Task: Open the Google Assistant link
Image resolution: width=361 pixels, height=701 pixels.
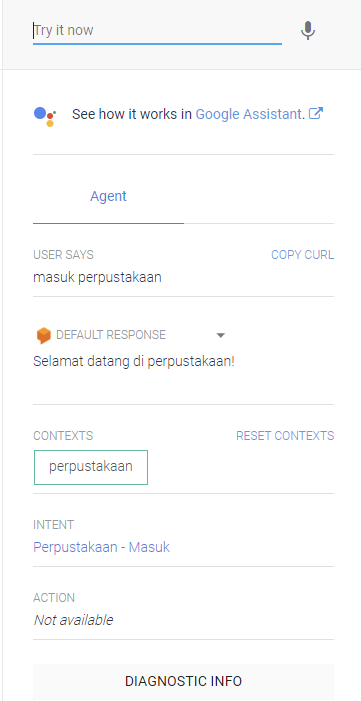Action: (x=249, y=114)
